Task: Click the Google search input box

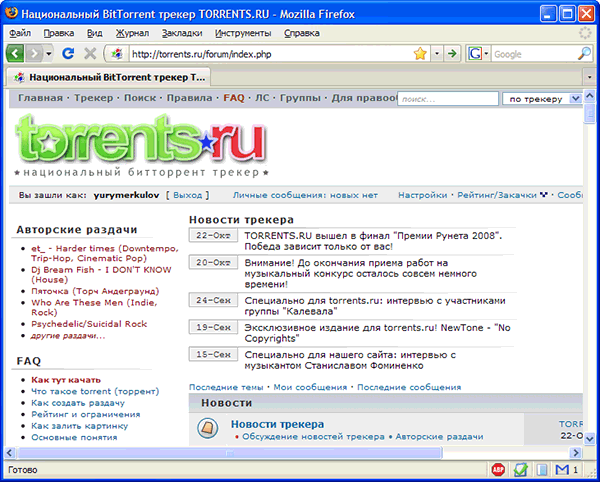Action: [x=534, y=54]
